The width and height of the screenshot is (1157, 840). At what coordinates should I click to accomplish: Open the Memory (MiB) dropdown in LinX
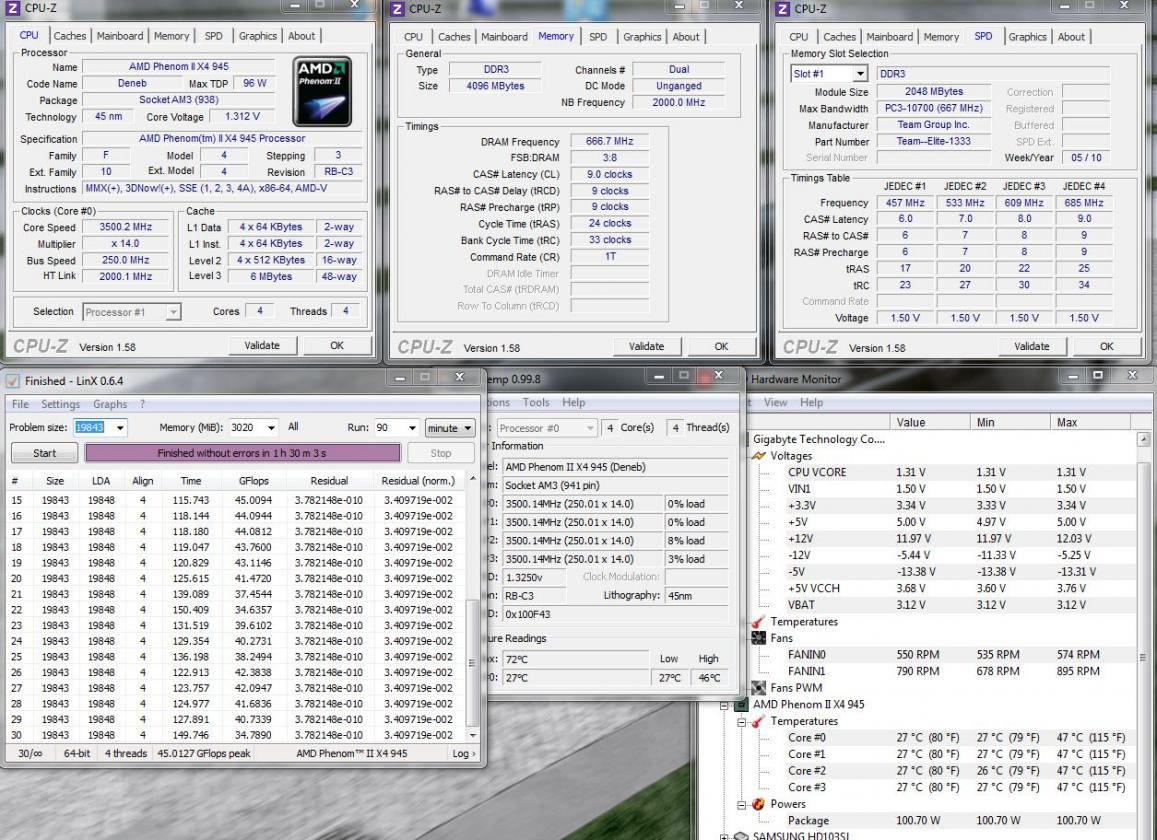tap(271, 427)
